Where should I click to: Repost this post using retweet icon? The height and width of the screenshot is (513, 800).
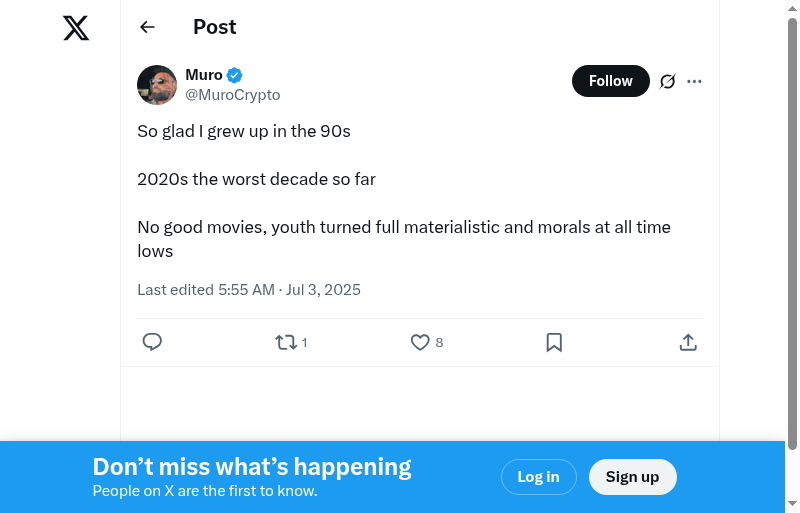coord(286,342)
